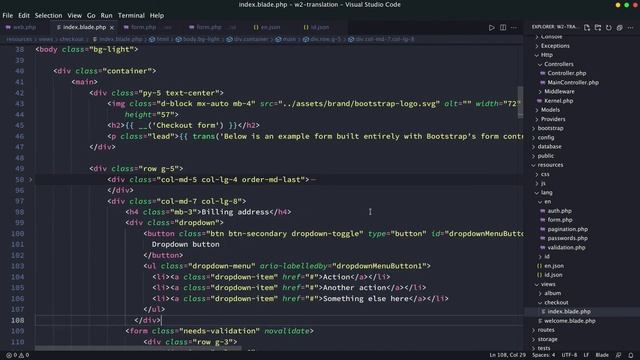Change file encoding UTF-8
Viewport: 640px width, 360px height.
tap(569, 355)
